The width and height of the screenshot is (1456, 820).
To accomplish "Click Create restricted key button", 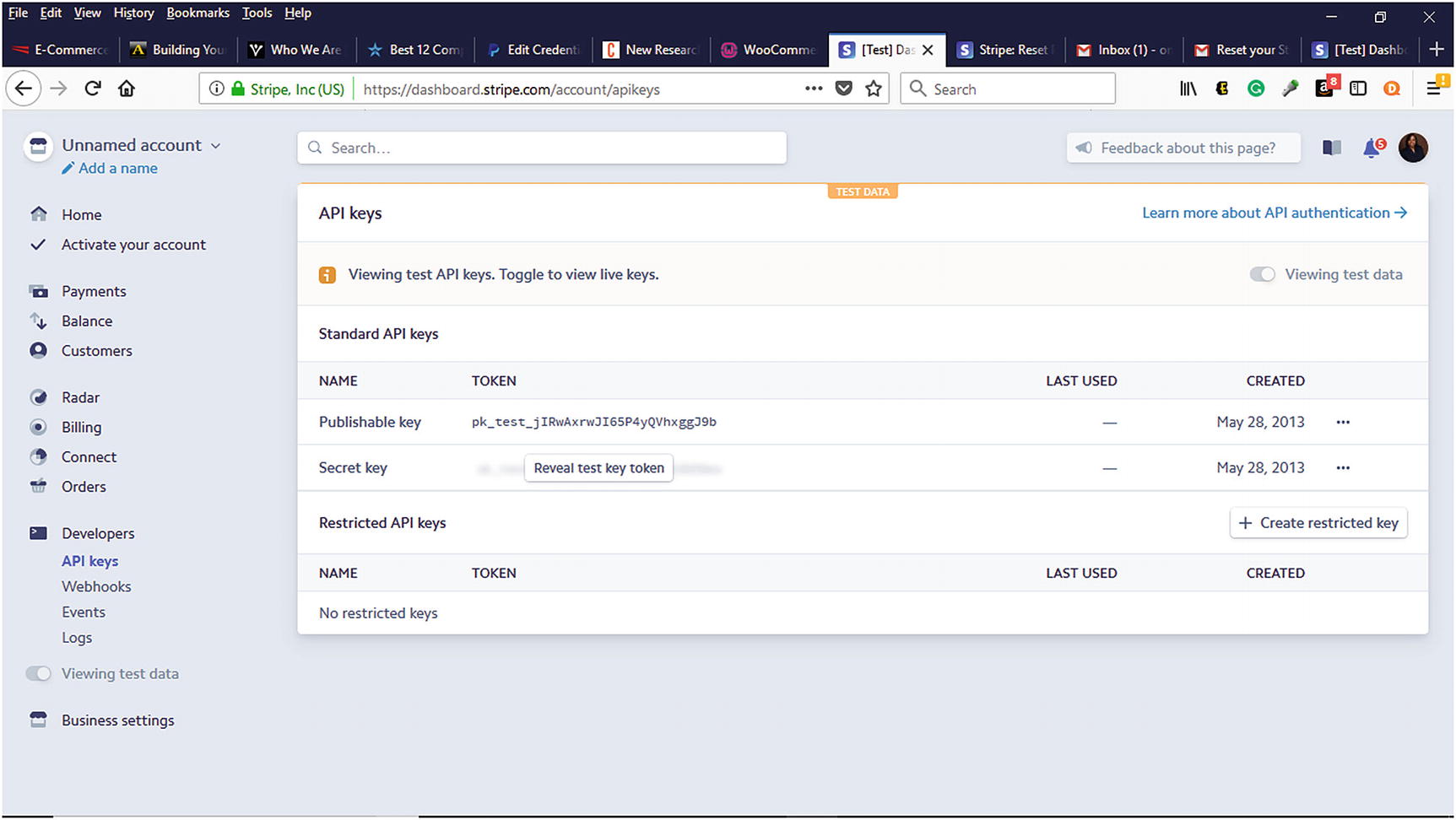I will click(1318, 523).
